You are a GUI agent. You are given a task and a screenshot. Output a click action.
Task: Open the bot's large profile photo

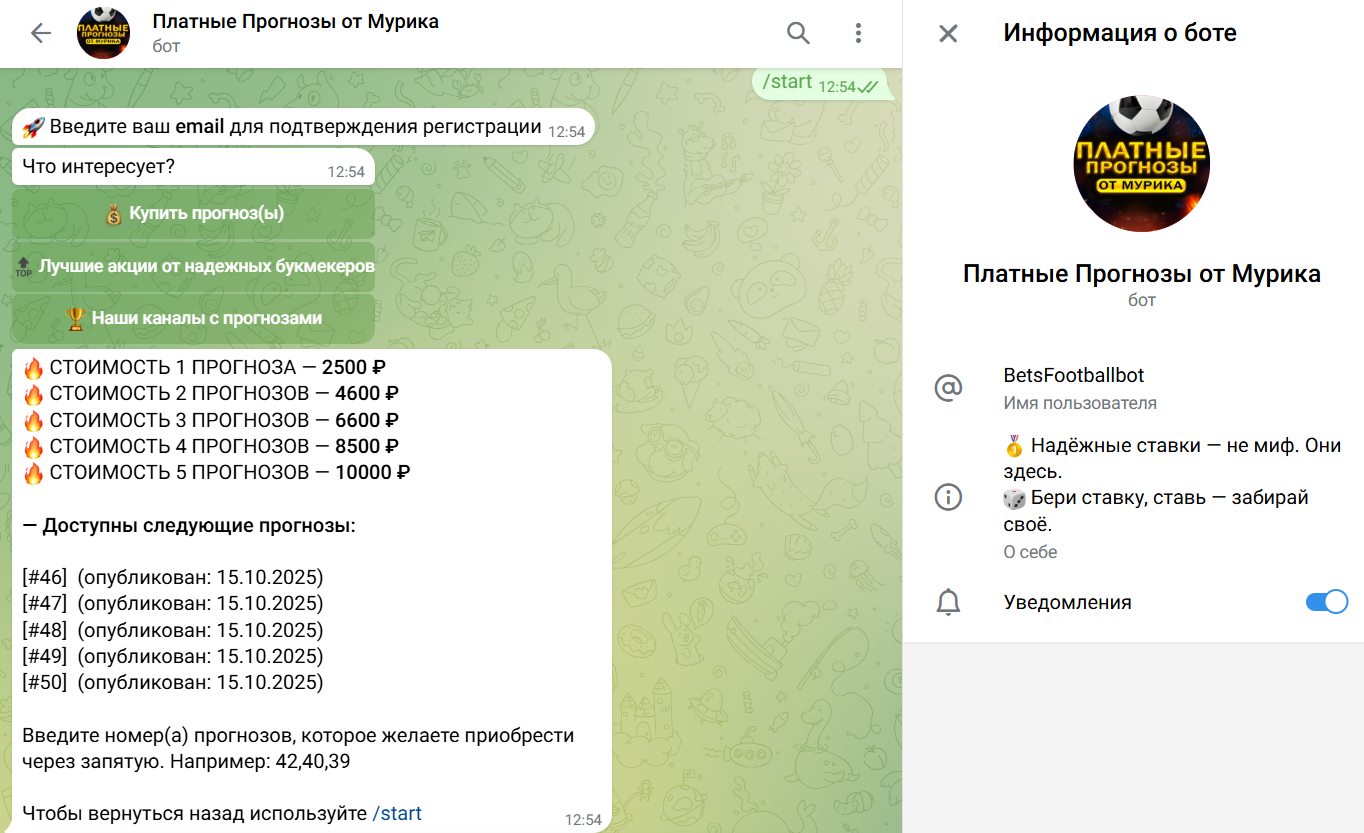coord(1141,162)
